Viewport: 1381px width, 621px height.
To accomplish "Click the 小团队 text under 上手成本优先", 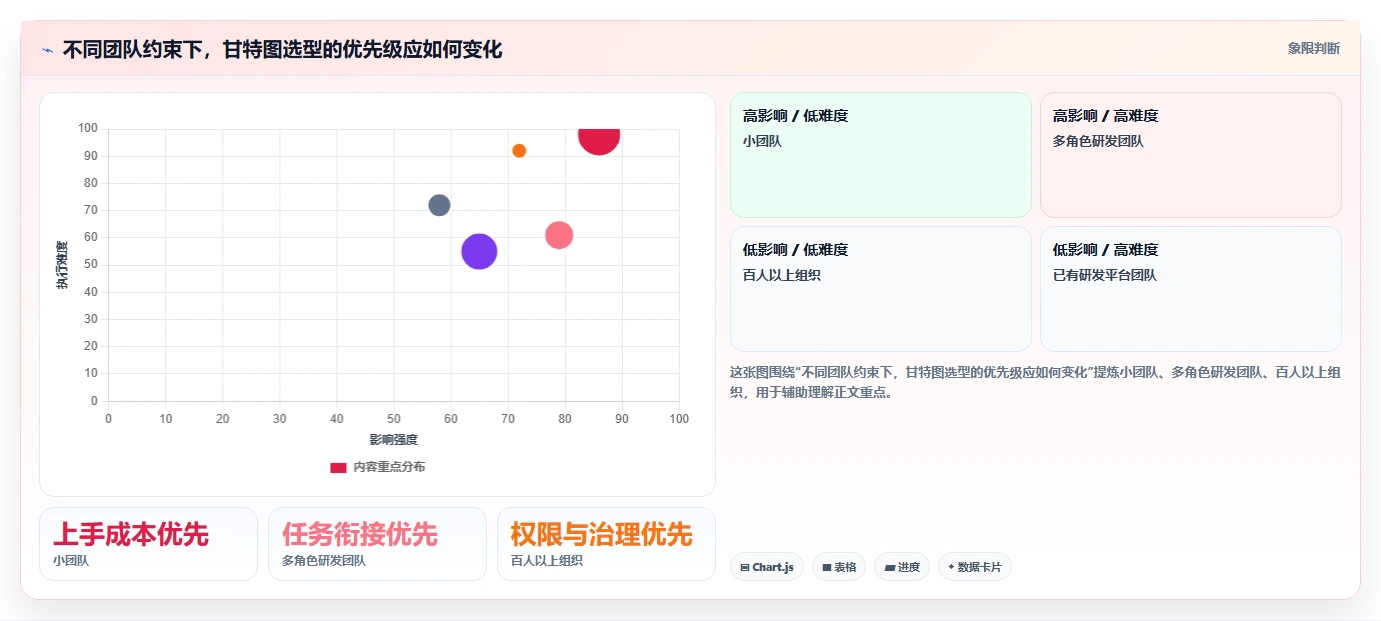I will [x=71, y=561].
